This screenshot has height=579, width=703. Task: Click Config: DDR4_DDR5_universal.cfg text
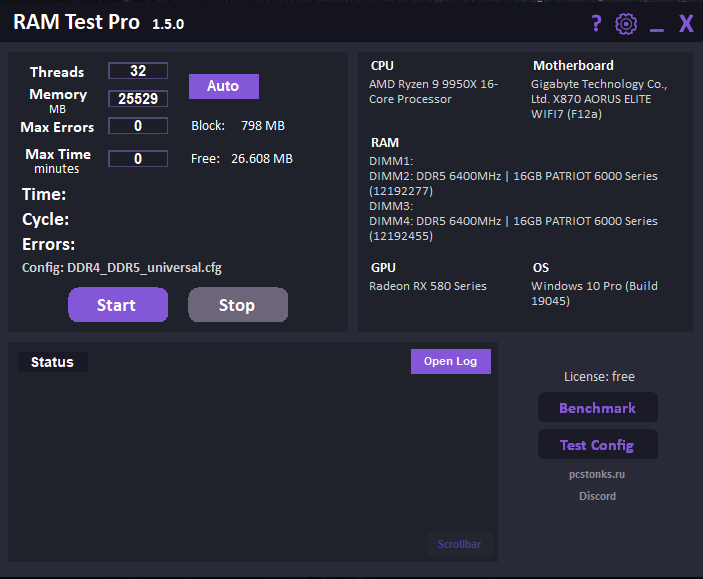pos(122,268)
